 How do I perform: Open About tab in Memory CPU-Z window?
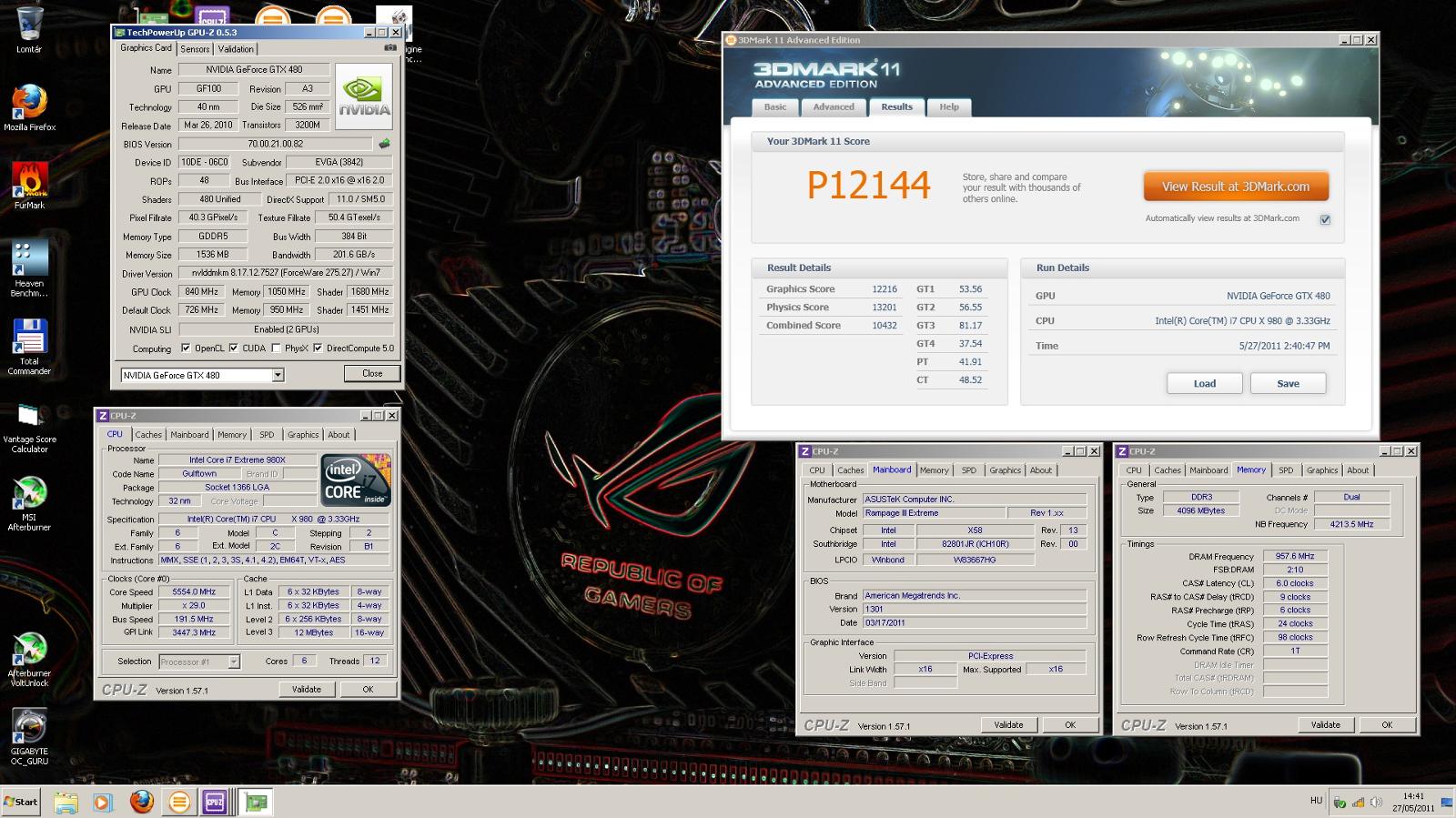1358,470
